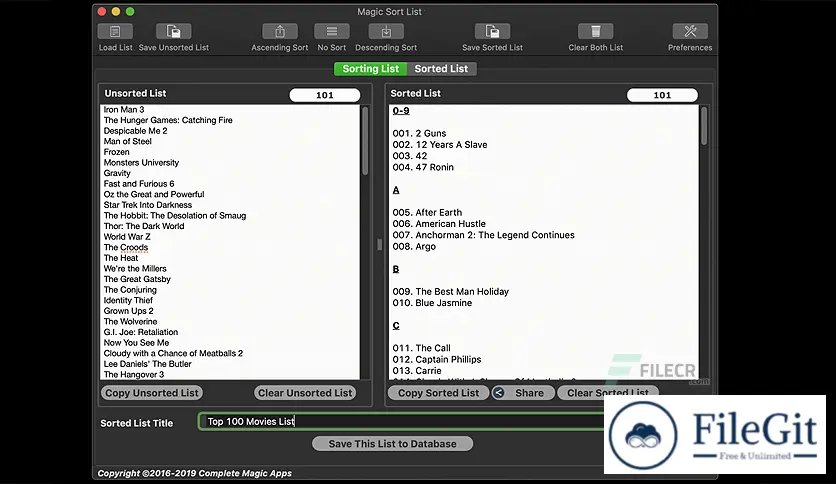Select 'Iron Man 3' in Unsorted List
Image resolution: width=836 pixels, height=484 pixels.
click(124, 109)
